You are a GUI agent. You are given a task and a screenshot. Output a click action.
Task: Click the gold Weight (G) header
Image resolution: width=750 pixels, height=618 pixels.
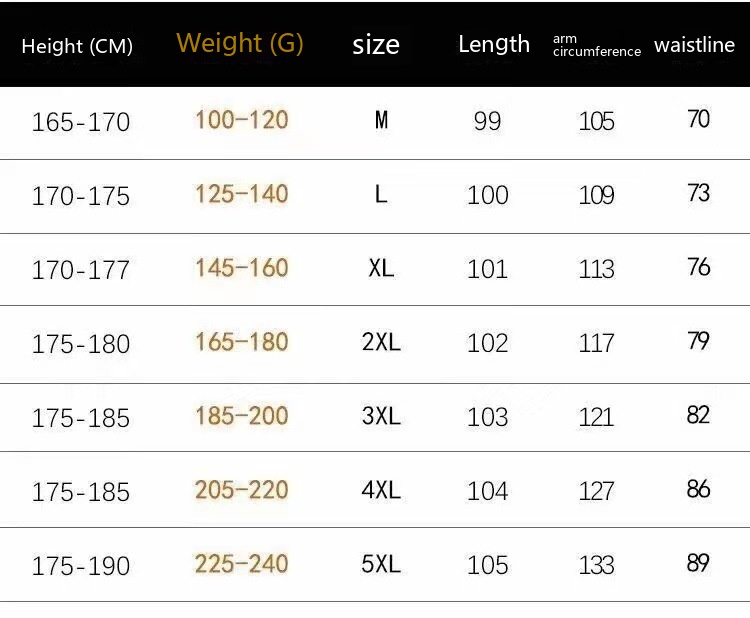point(240,44)
